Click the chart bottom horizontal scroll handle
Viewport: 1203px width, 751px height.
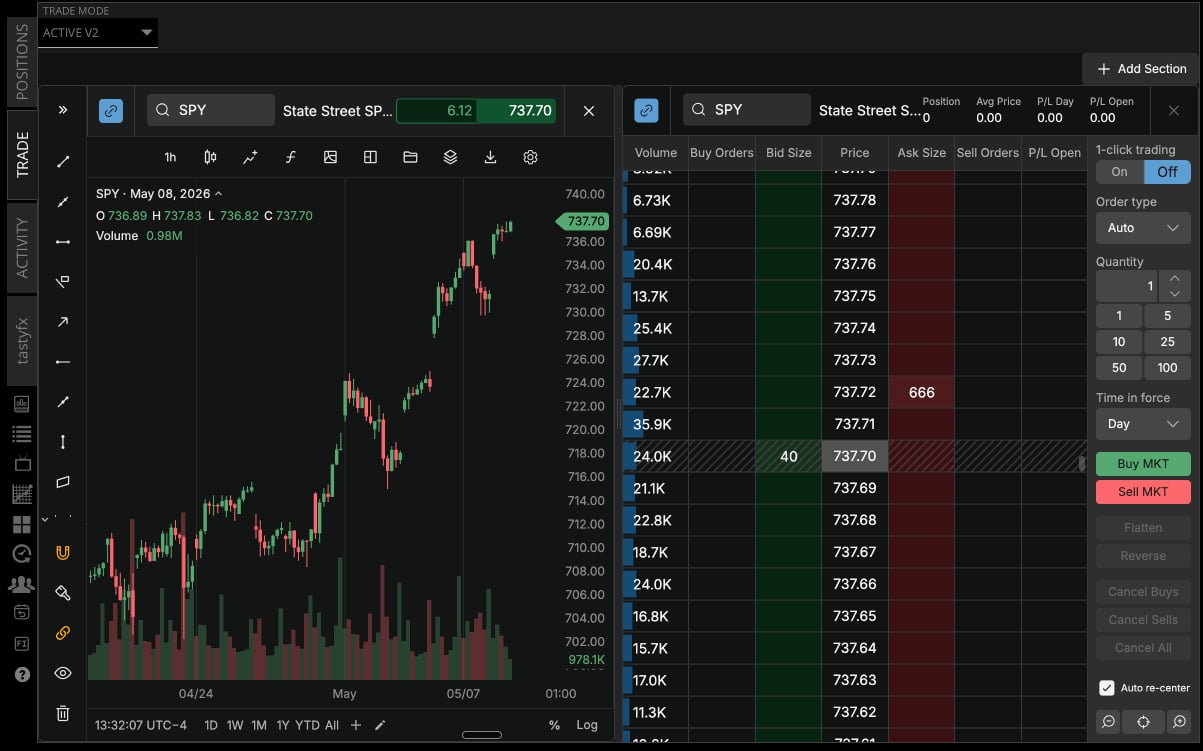pos(482,735)
